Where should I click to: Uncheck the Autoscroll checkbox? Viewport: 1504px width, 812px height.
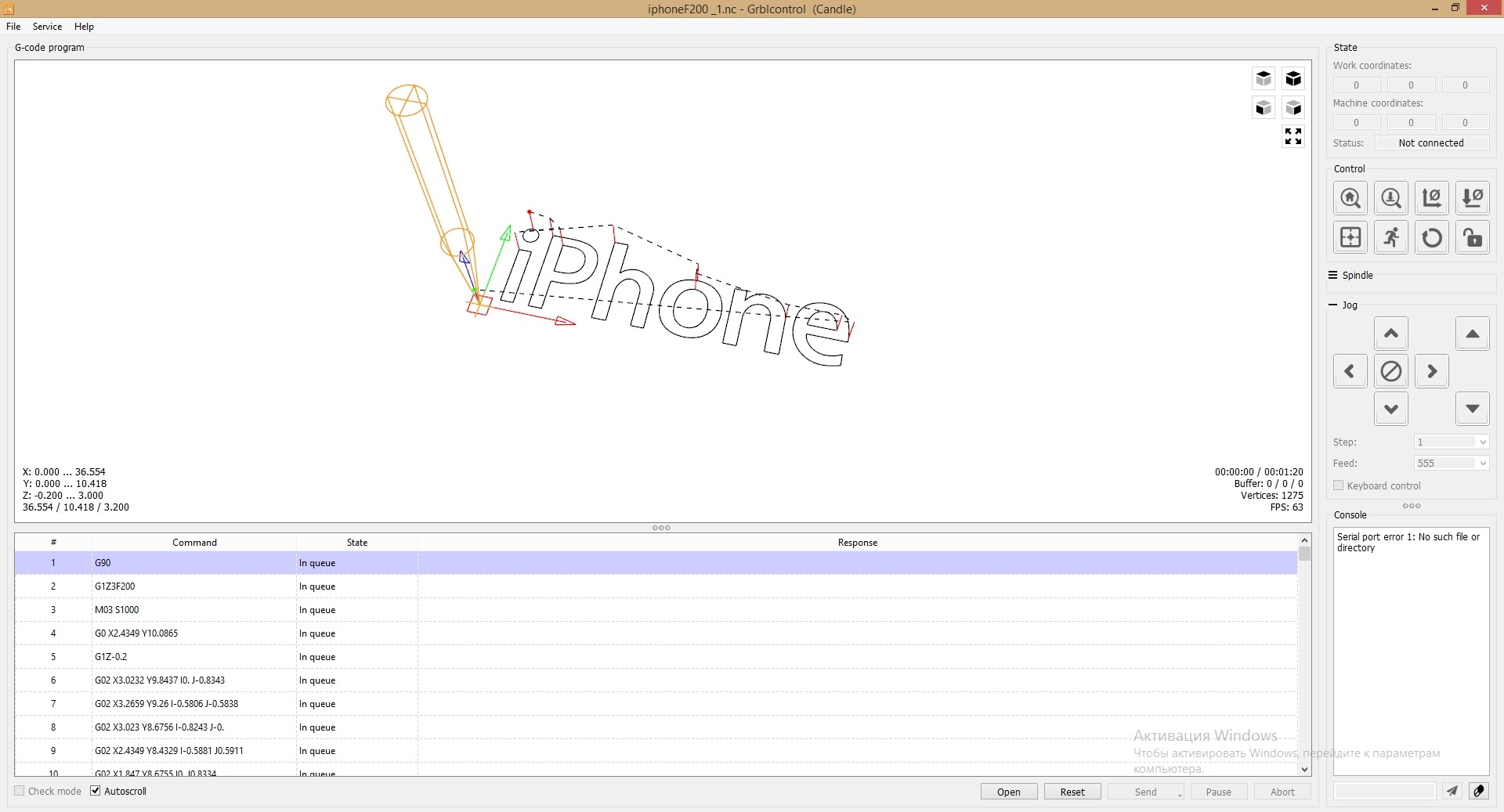click(x=96, y=791)
